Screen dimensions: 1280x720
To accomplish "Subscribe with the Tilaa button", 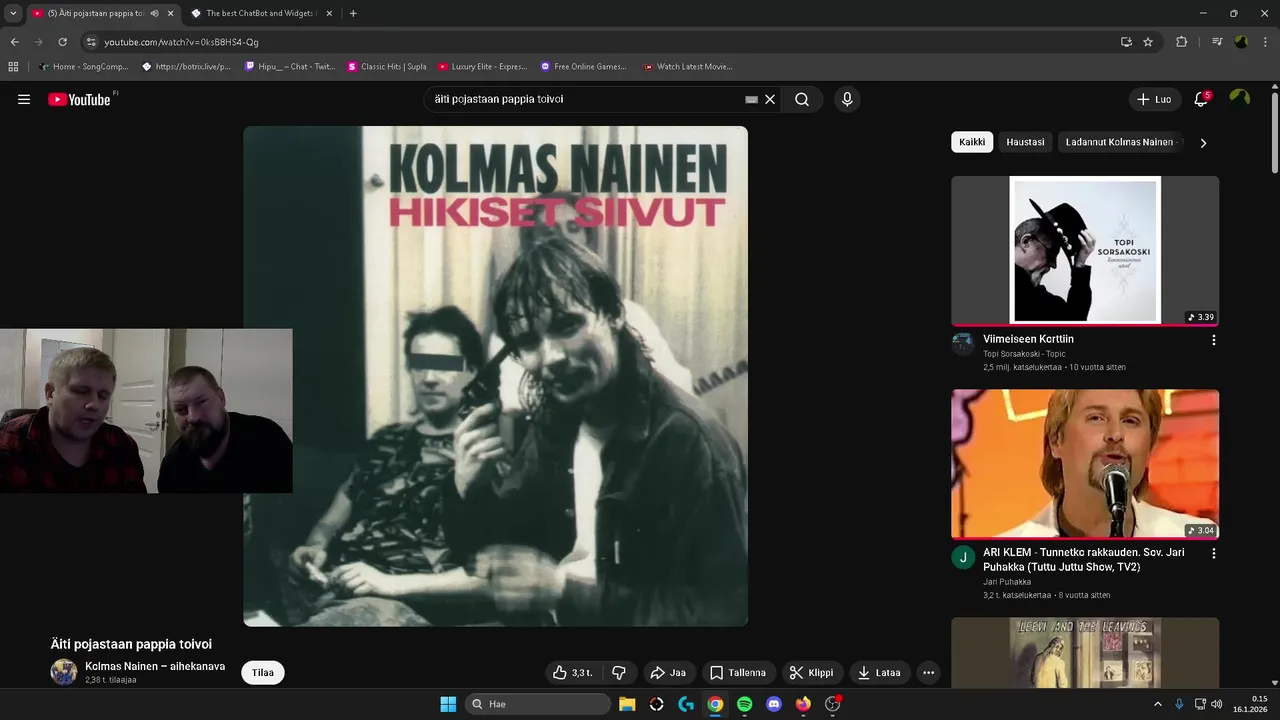I will click(x=263, y=673).
